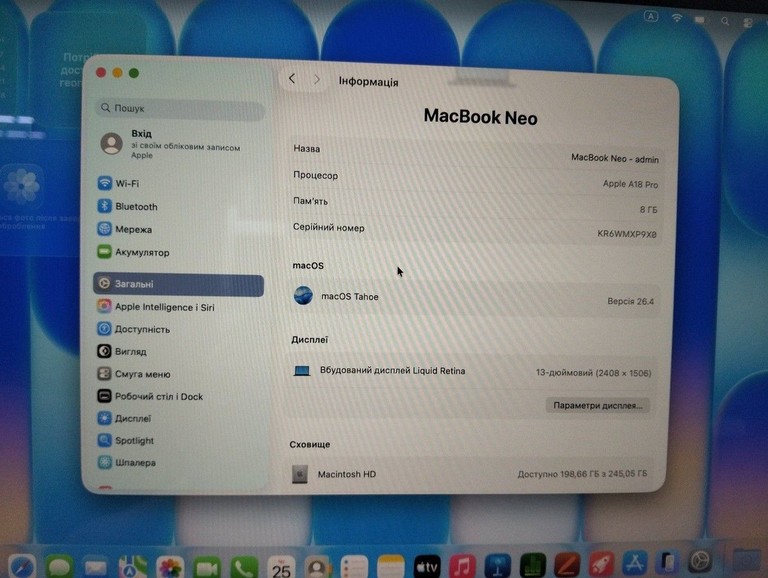Open Spotlight search in menu bar
Image resolution: width=768 pixels, height=578 pixels.
point(725,21)
